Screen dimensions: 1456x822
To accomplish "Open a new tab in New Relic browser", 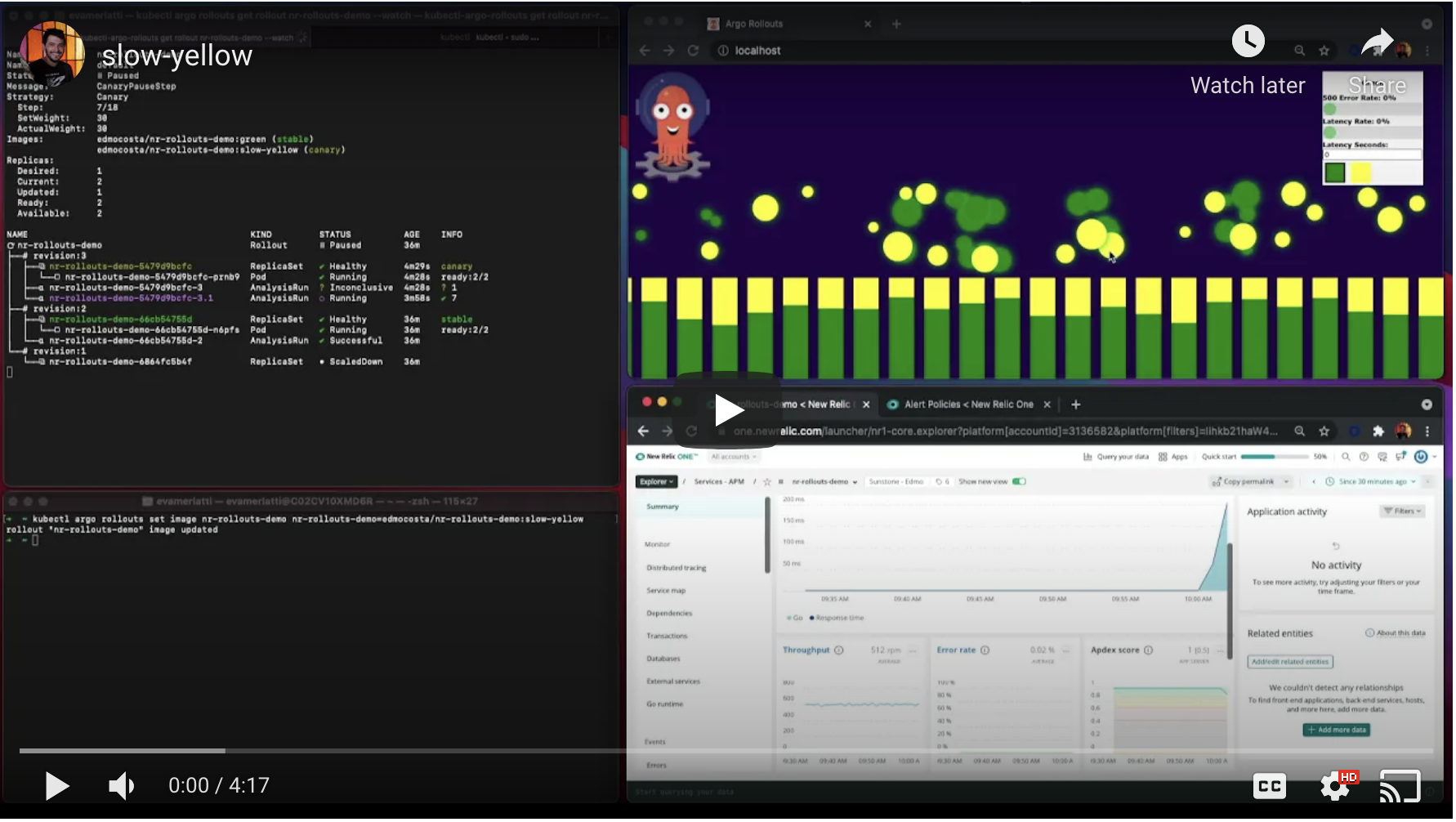I will point(1076,404).
